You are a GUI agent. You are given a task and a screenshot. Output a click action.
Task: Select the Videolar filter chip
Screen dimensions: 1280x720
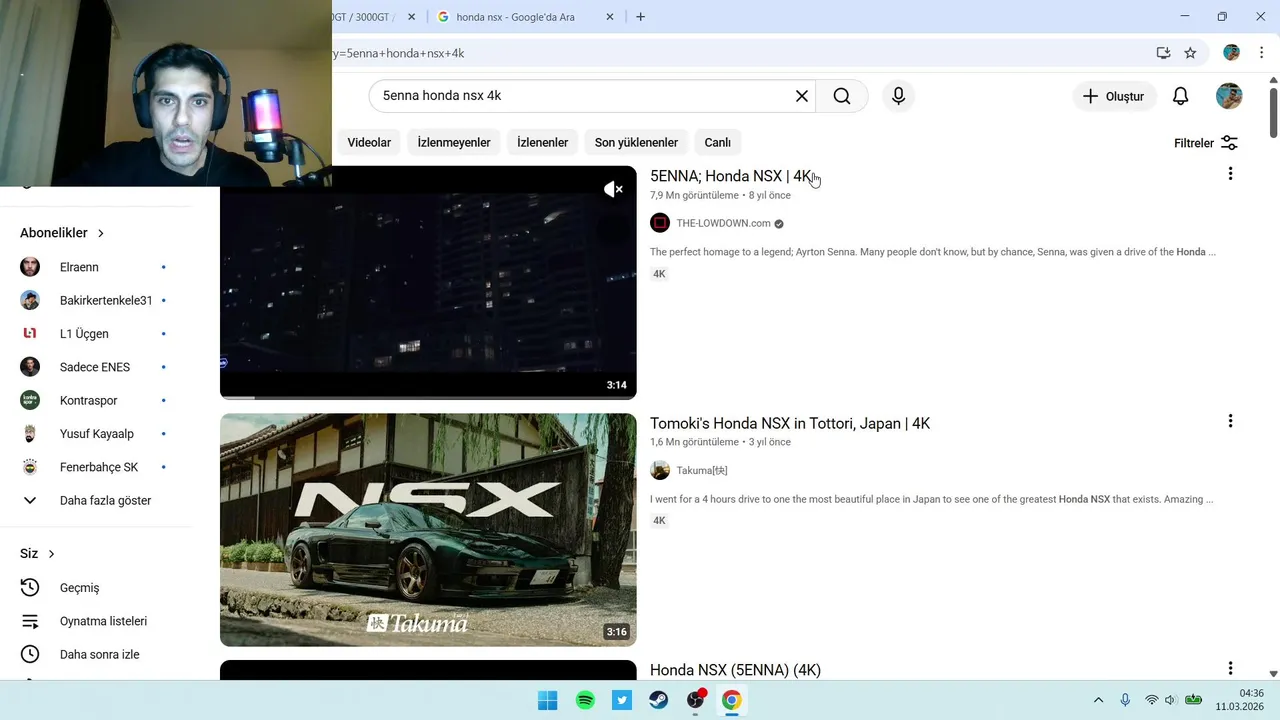coord(369,142)
